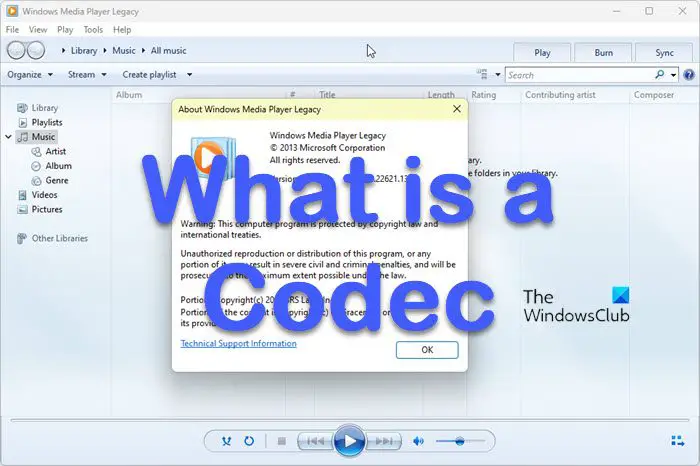
Task: Switch to the Sync tab
Action: pos(664,53)
